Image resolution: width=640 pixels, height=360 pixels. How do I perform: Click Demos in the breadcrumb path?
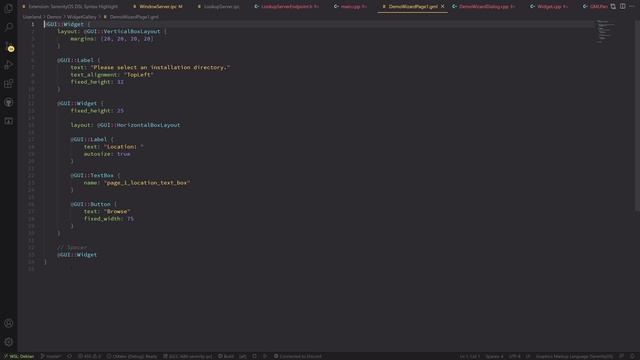click(54, 17)
